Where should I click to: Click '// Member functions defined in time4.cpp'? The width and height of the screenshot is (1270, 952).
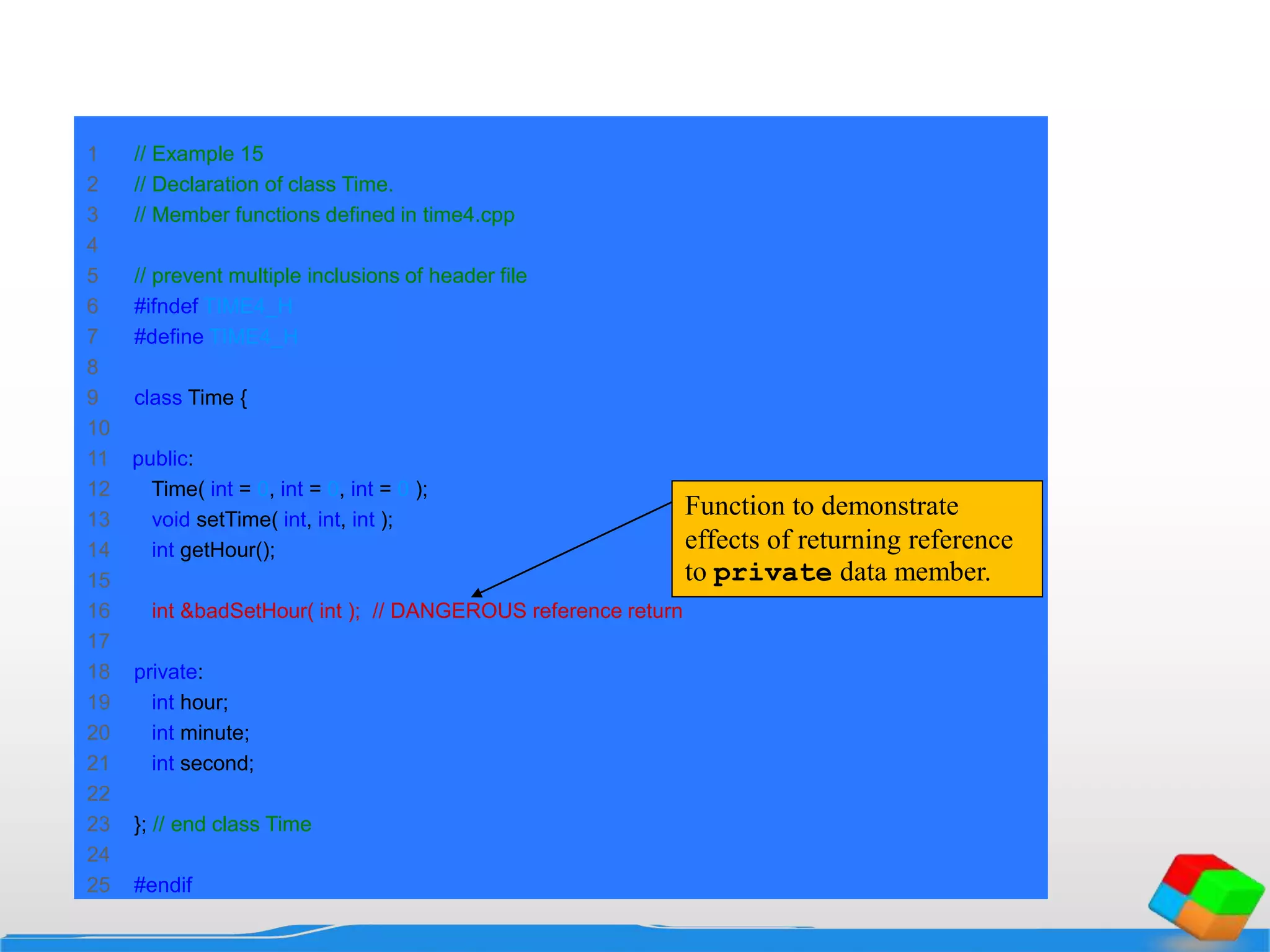tap(324, 214)
